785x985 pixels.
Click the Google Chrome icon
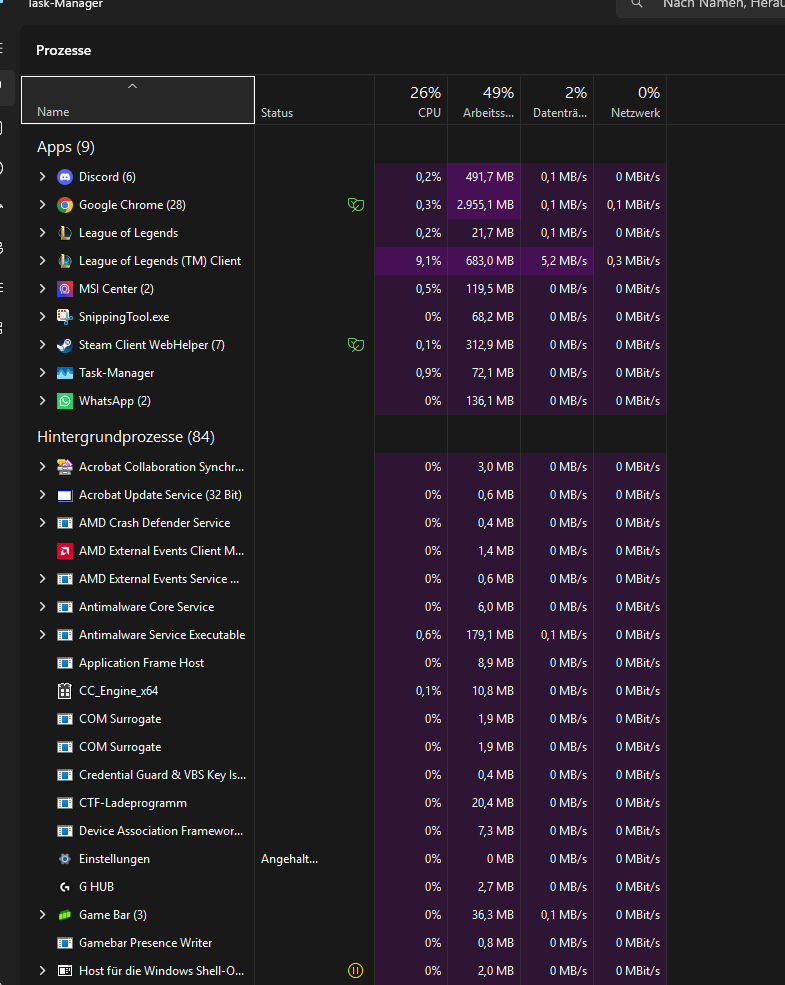pos(65,205)
